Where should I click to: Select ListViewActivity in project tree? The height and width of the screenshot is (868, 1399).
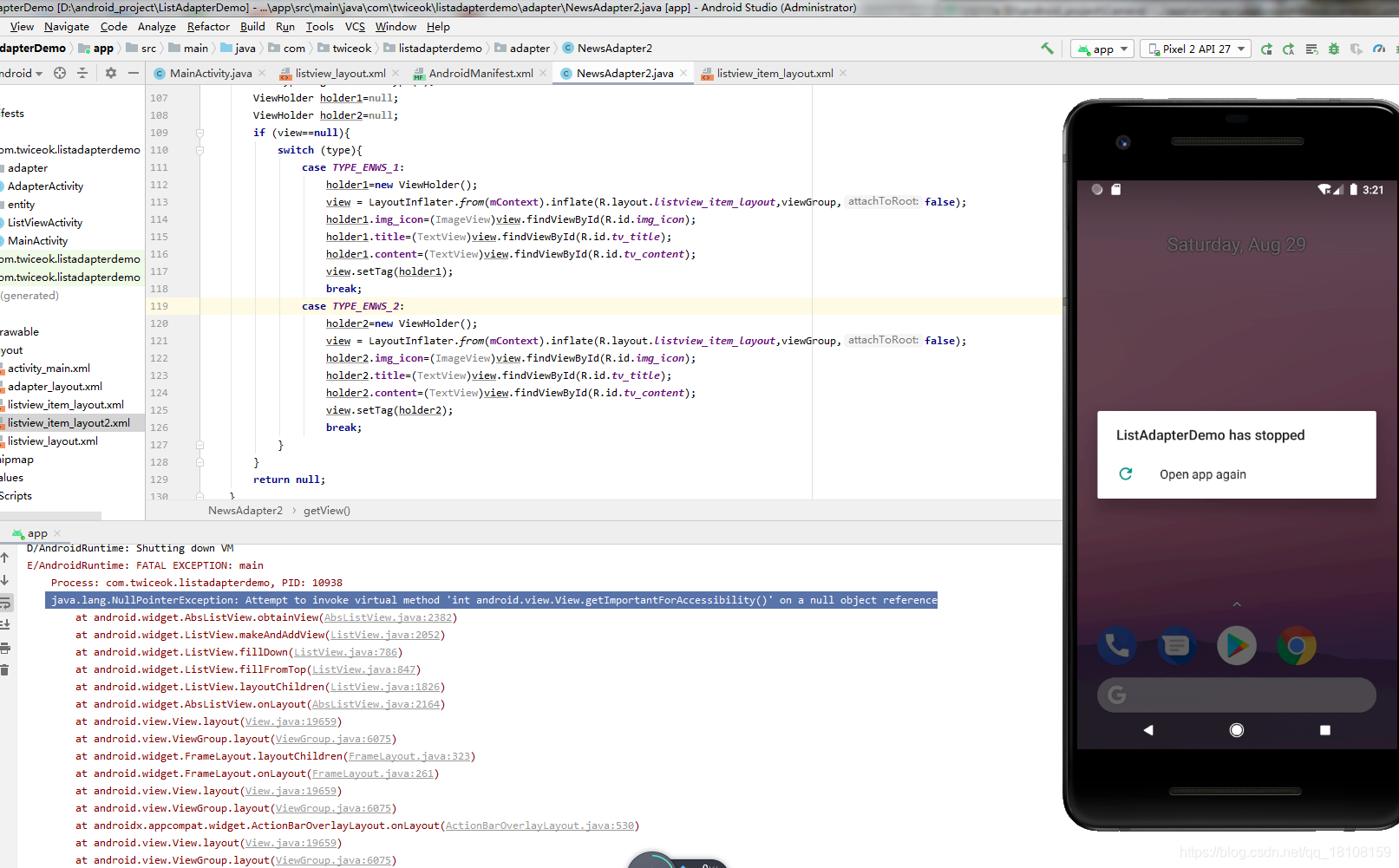[45, 222]
